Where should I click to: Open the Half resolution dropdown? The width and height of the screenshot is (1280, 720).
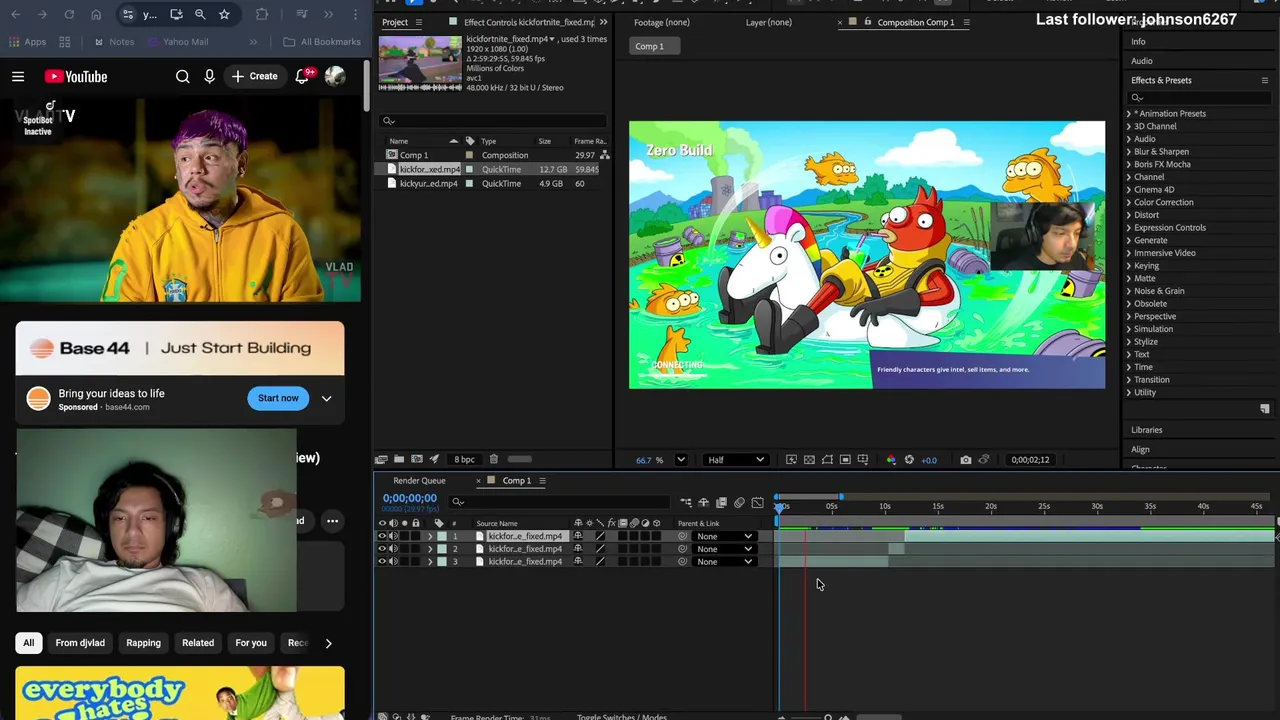coord(736,460)
